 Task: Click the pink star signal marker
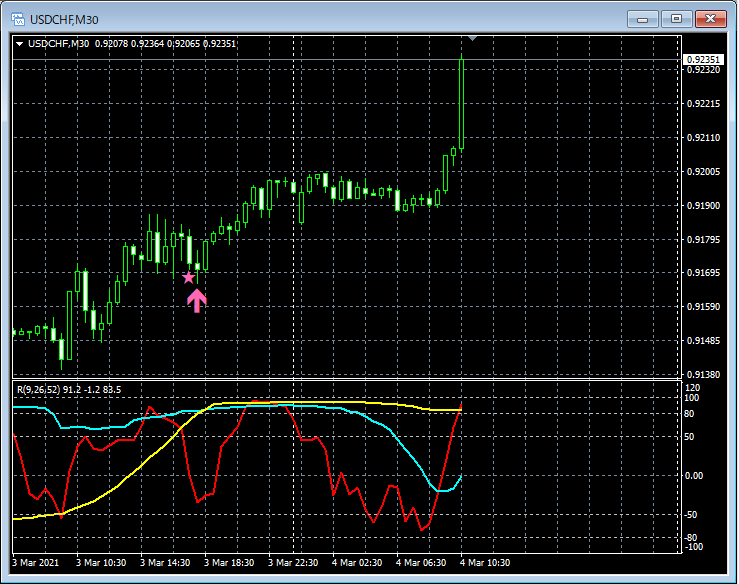(189, 277)
